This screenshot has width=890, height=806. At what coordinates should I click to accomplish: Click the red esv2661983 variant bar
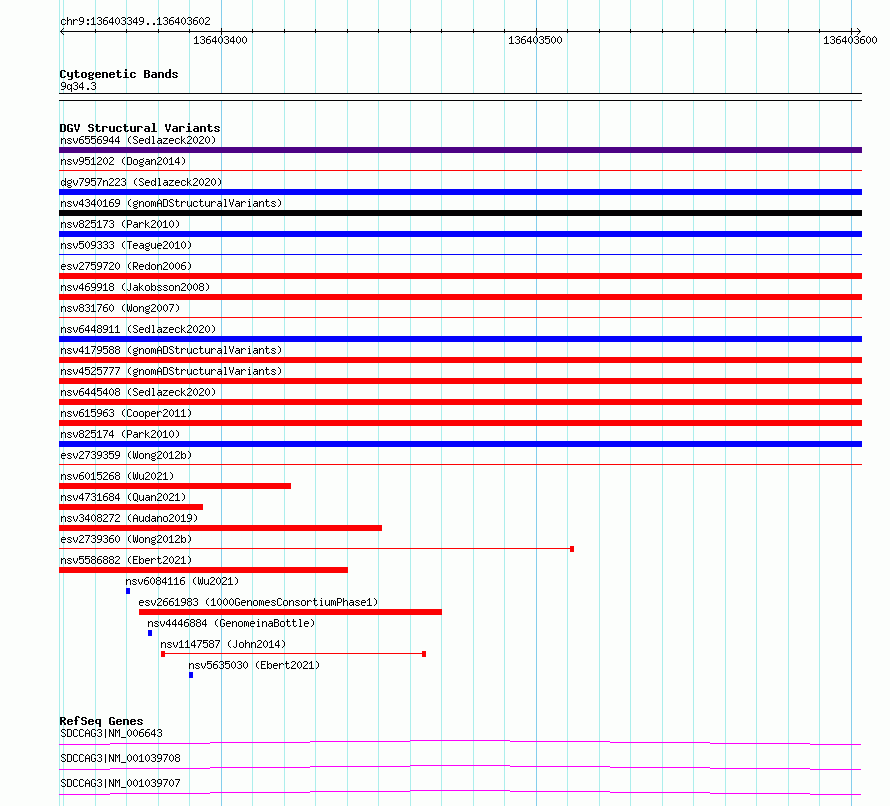click(291, 612)
